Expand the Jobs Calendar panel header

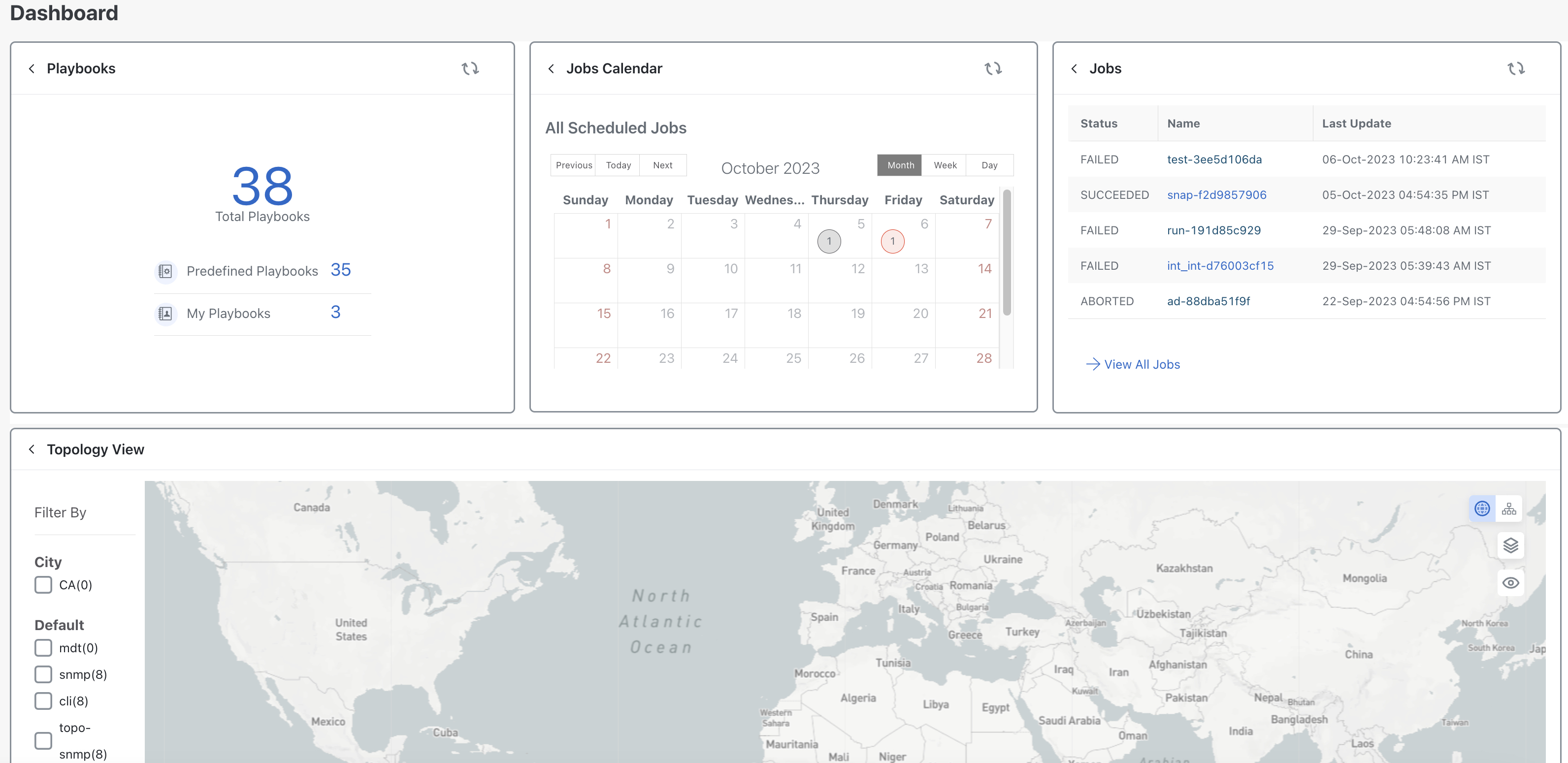click(551, 68)
